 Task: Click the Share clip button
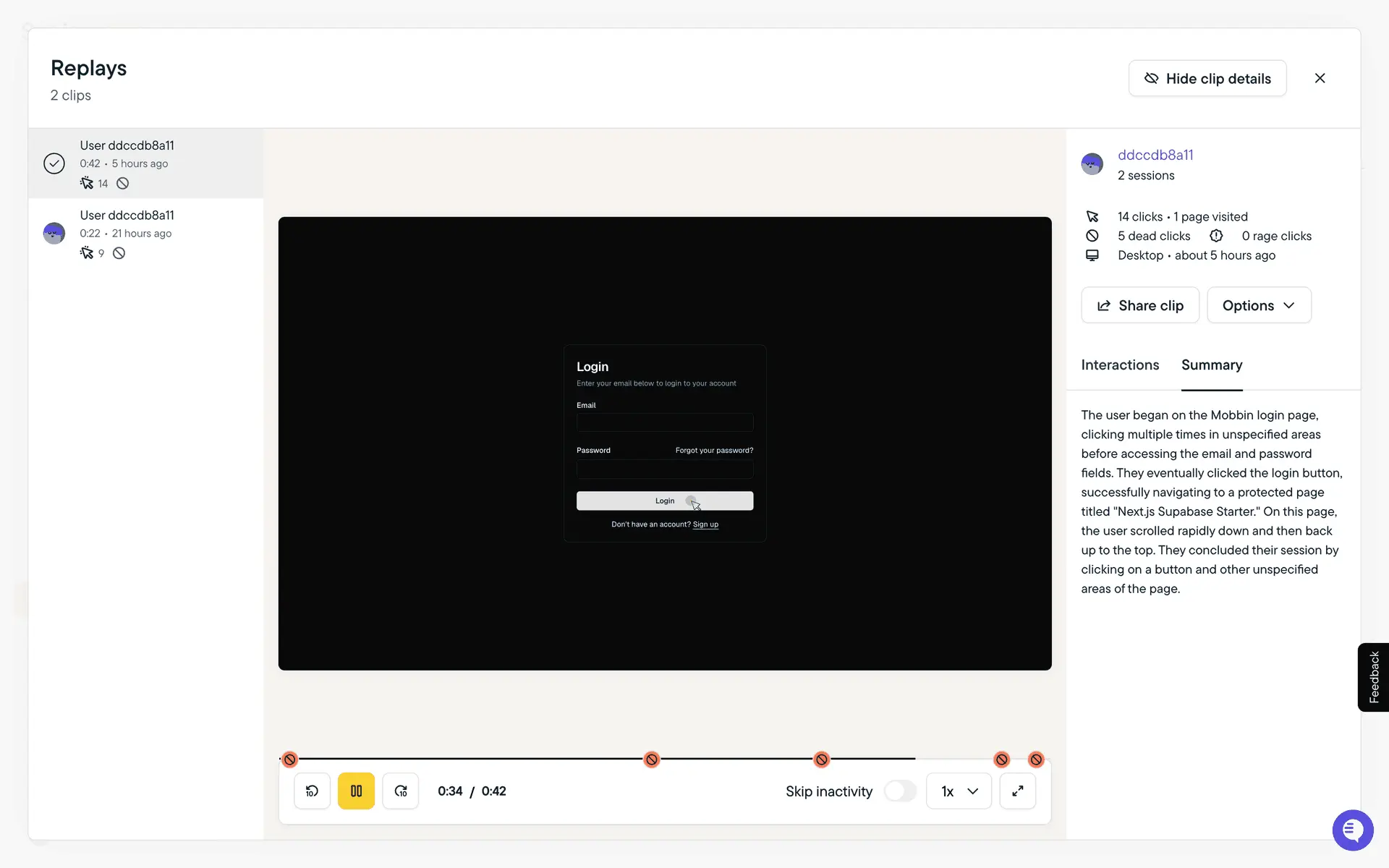pos(1139,305)
